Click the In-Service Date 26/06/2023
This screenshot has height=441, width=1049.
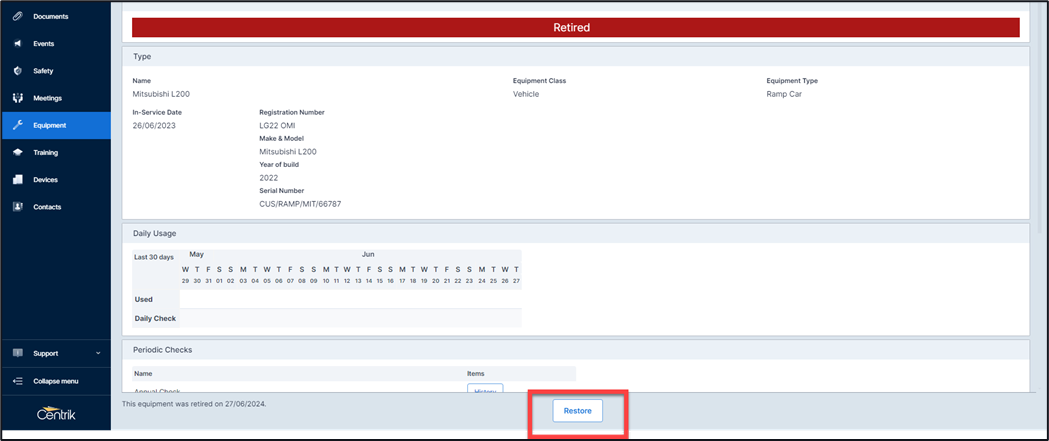[154, 125]
